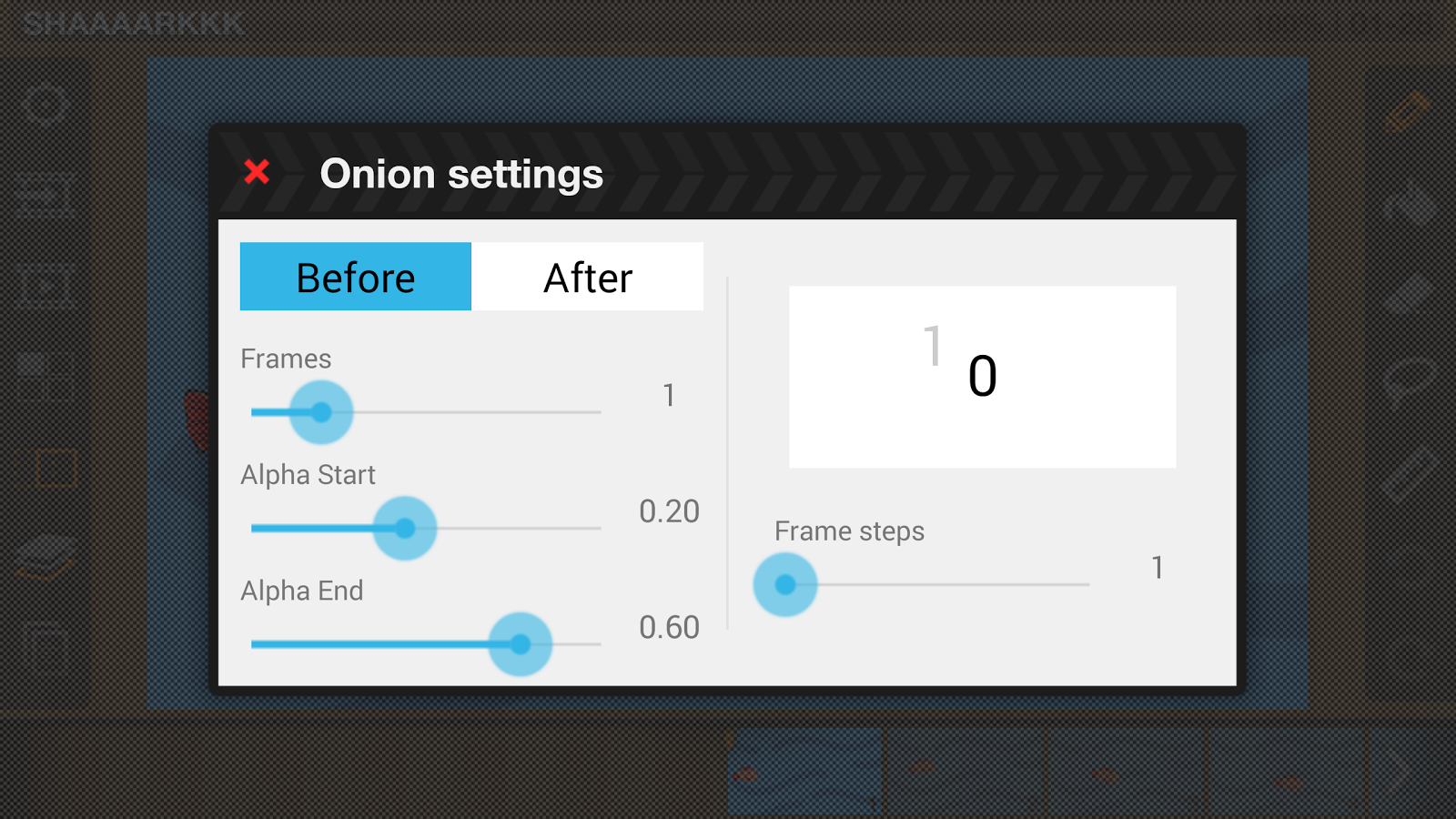Click the dimmed orange square selection icon

(x=53, y=469)
